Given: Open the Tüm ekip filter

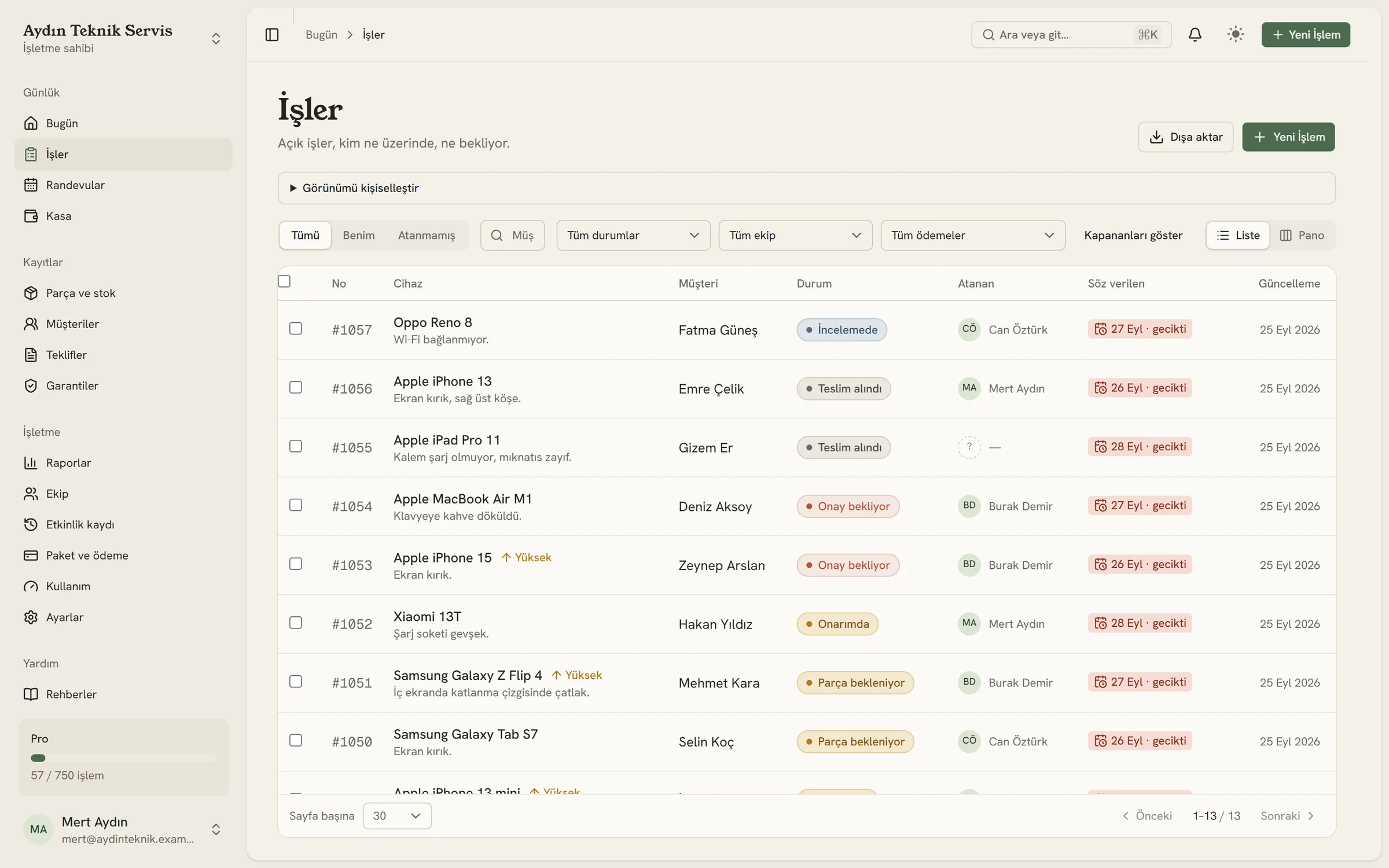Looking at the screenshot, I should click(x=795, y=236).
